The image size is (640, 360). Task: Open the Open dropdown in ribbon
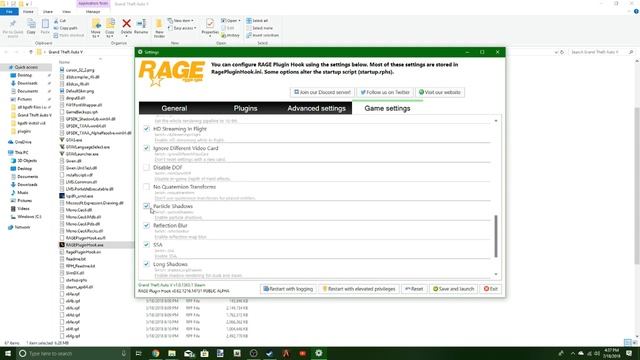tap(231, 20)
